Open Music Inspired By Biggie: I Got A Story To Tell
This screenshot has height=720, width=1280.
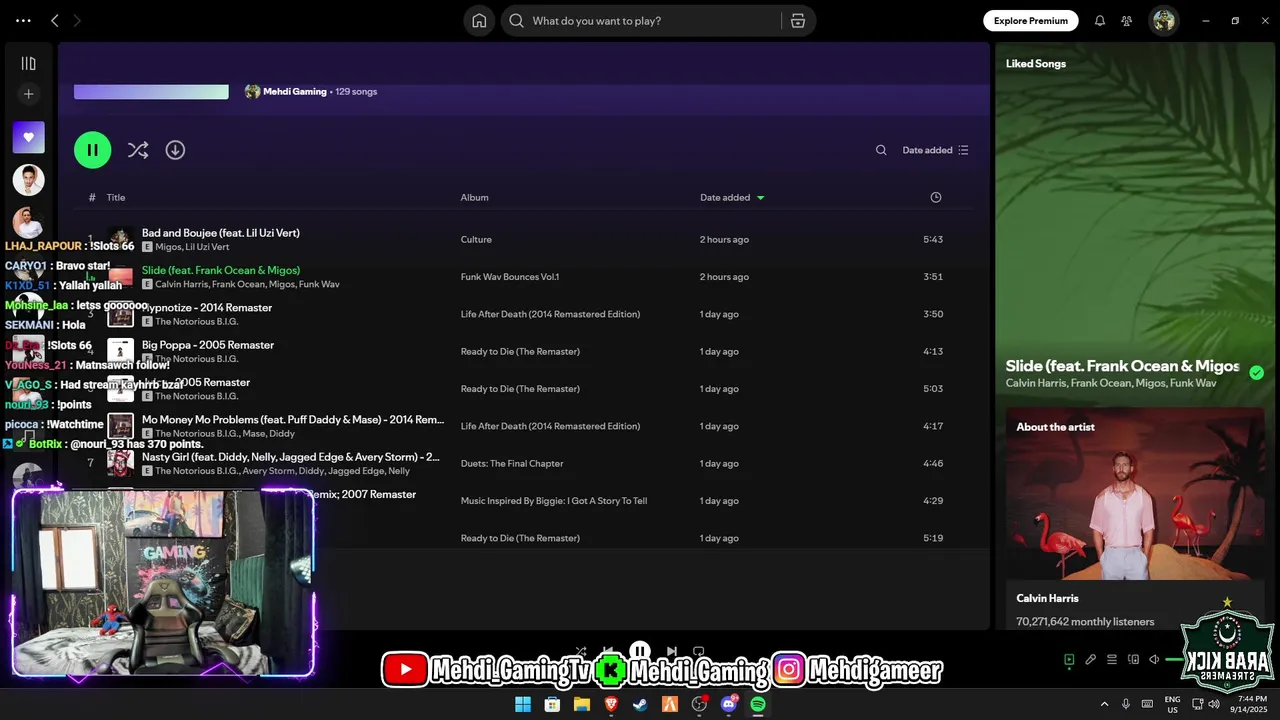point(554,501)
